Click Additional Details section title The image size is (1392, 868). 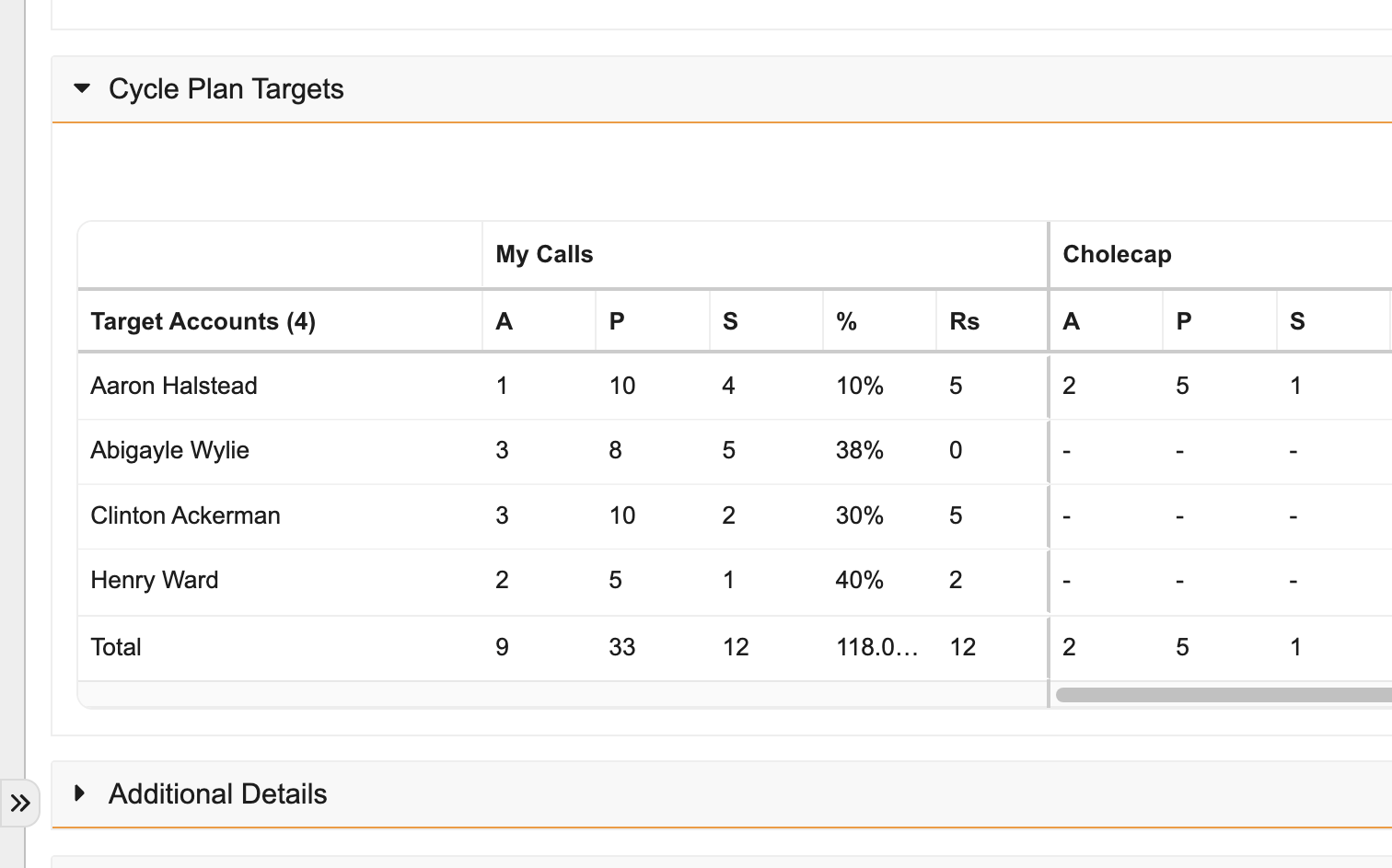[x=217, y=793]
